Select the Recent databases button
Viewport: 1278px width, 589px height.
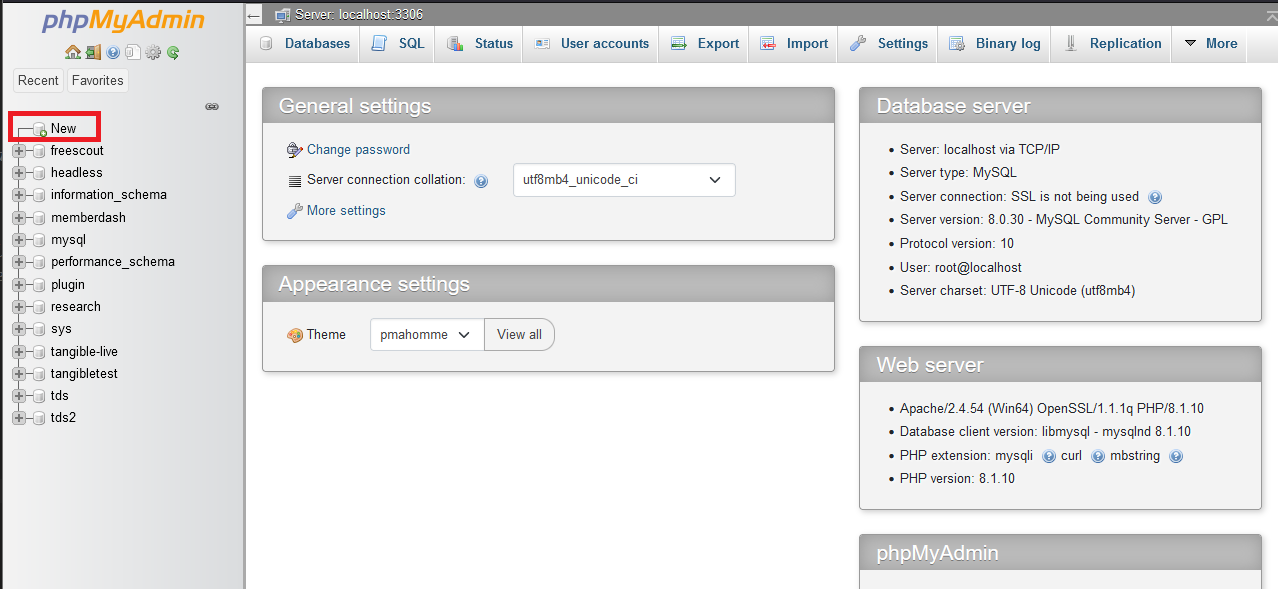tap(37, 80)
